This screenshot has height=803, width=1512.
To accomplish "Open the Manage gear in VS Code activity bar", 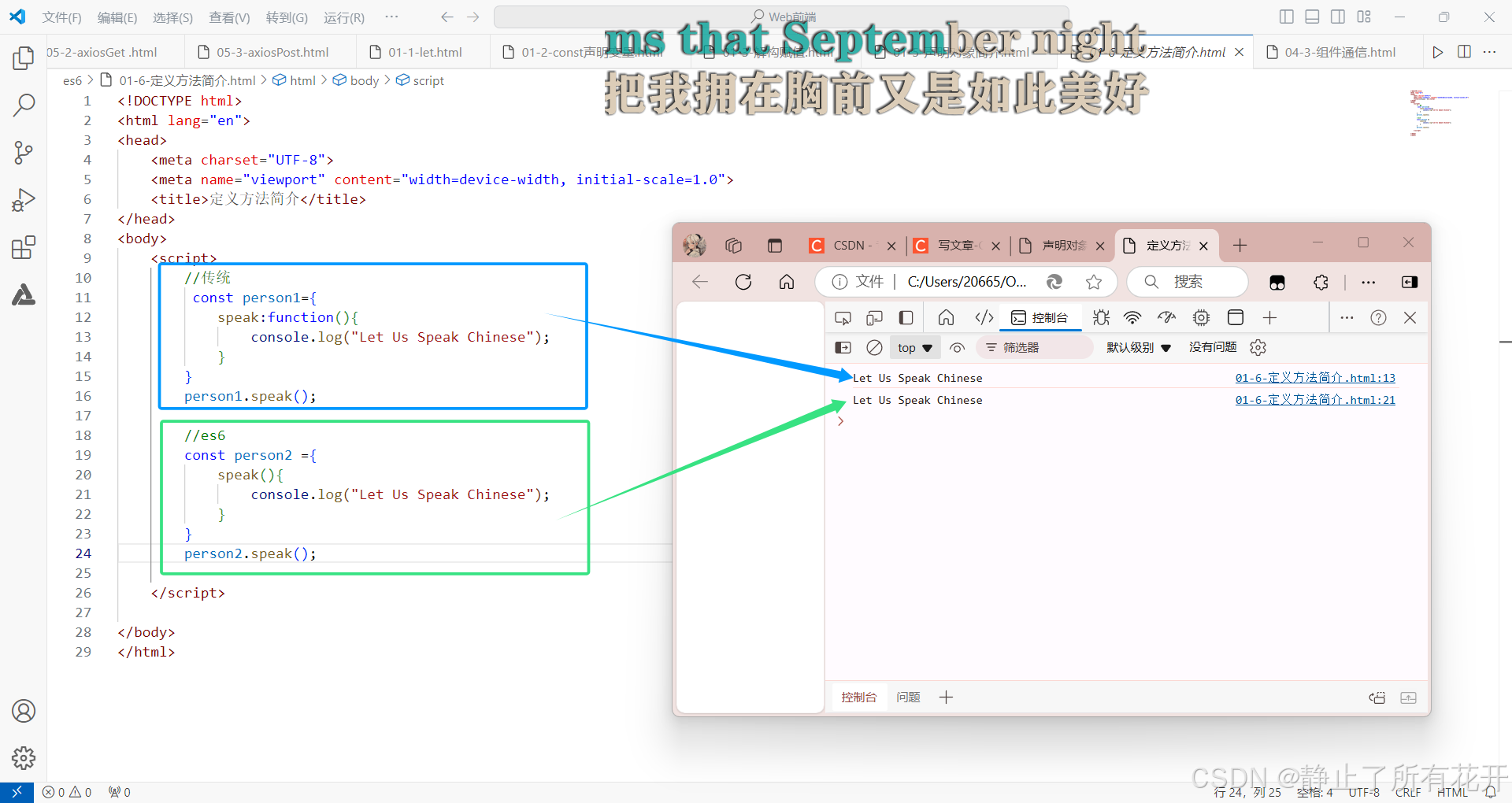I will point(24,758).
